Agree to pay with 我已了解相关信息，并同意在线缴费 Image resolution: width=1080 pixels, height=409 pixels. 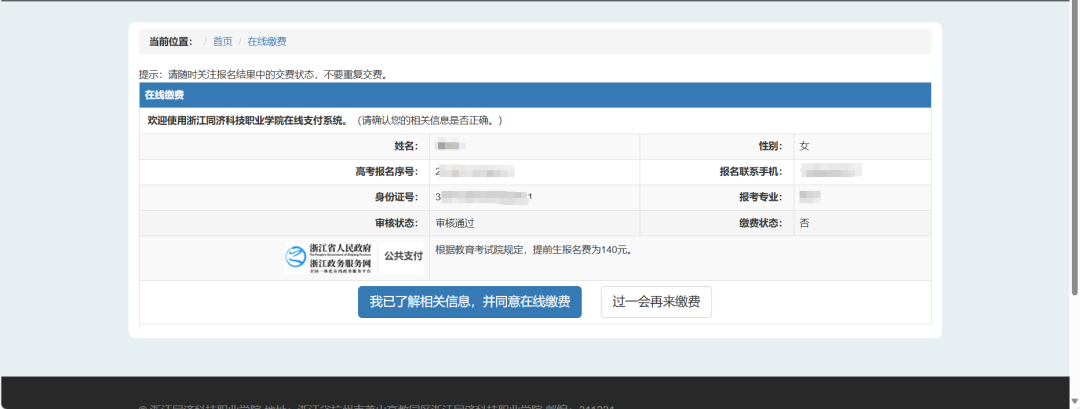[x=469, y=302]
